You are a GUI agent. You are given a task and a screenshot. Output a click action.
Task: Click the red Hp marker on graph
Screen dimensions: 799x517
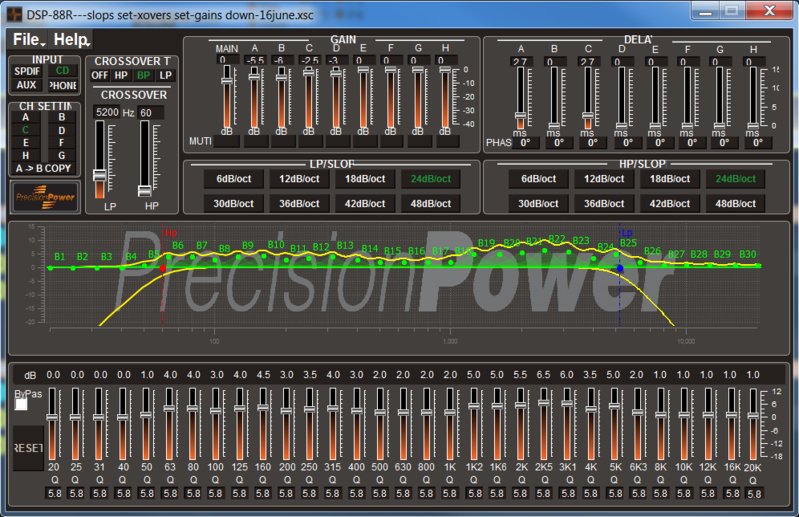click(x=163, y=268)
